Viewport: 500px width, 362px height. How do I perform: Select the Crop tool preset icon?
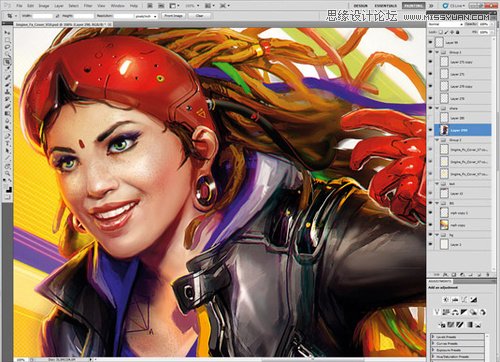click(10, 16)
